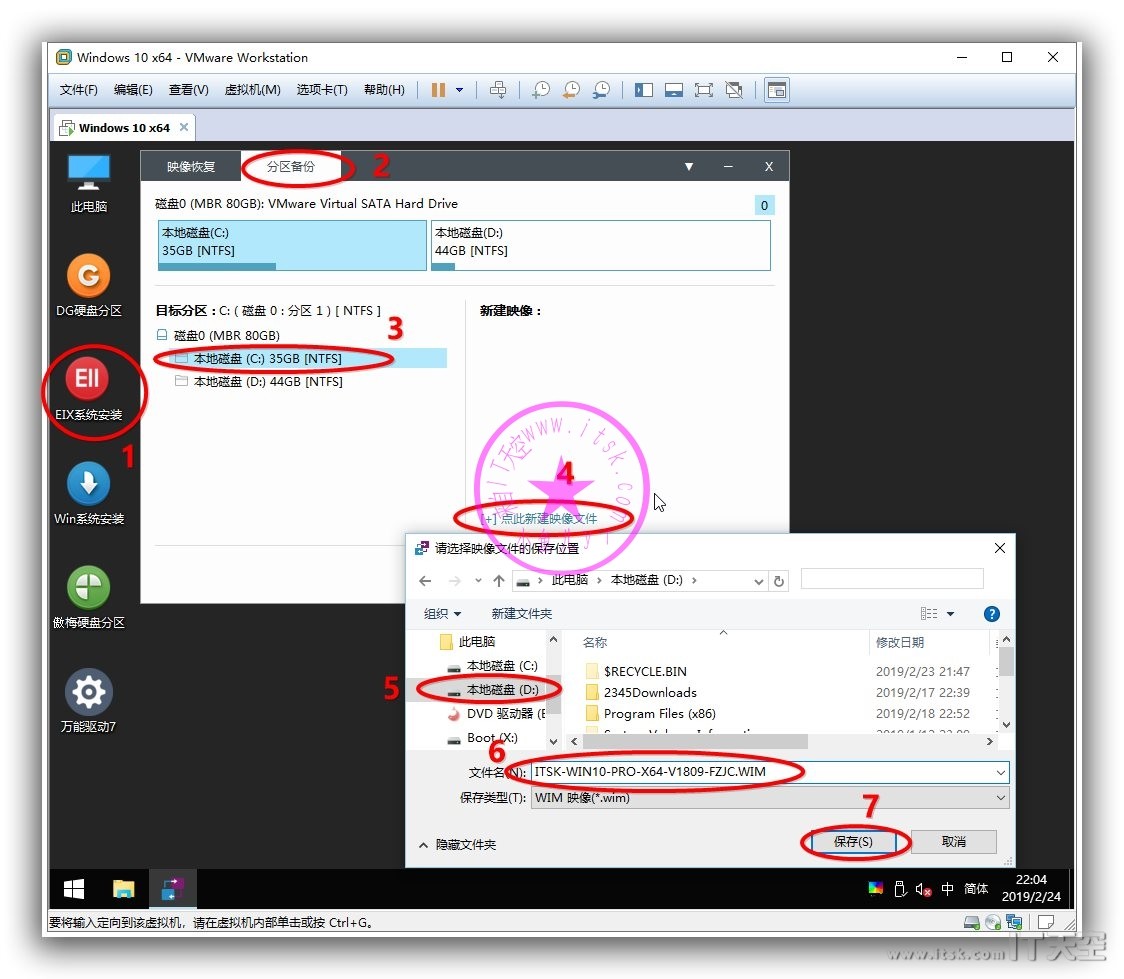This screenshot has height=979, width=1124.
Task: Go up one folder level in save dialog
Action: [499, 581]
